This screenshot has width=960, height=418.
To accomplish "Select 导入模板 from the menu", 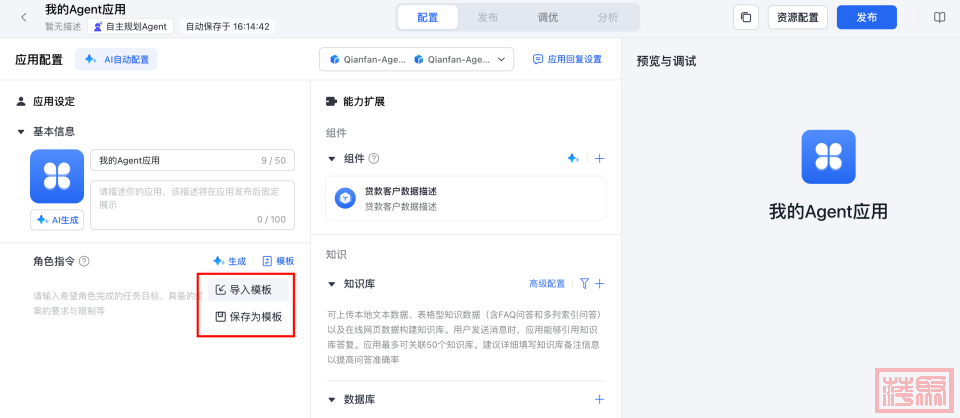I will [243, 290].
